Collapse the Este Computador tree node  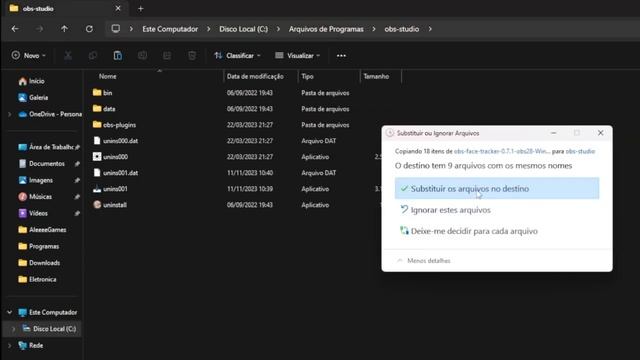(x=9, y=312)
